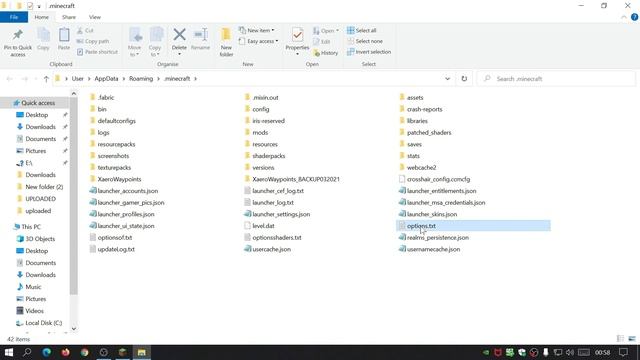Switch to the Home ribbon tab
This screenshot has width=640, height=360.
click(41, 17)
